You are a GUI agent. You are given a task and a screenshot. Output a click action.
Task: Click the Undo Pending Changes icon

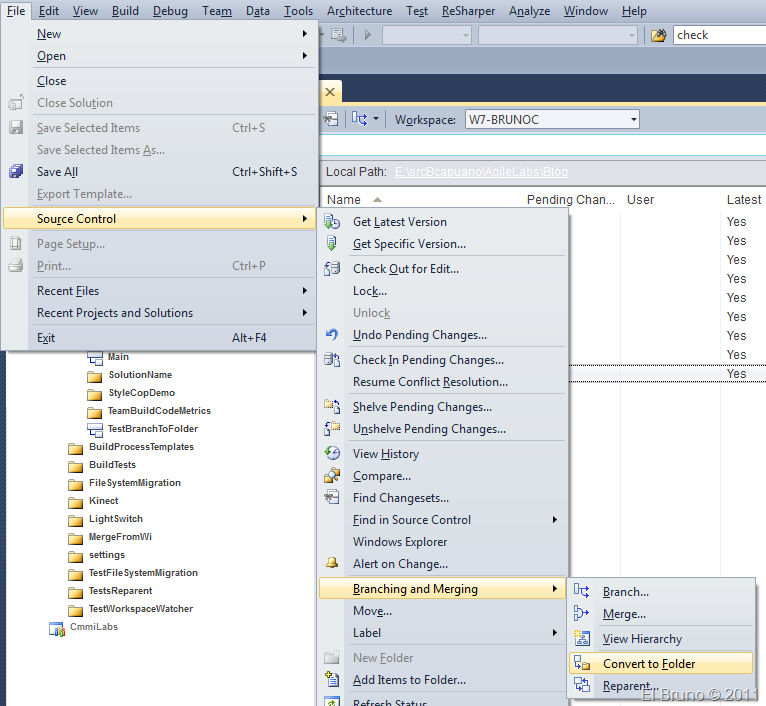point(333,335)
